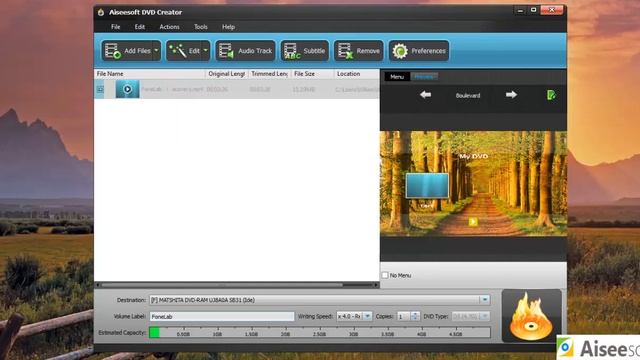Click the File Name column header

pyautogui.click(x=150, y=74)
